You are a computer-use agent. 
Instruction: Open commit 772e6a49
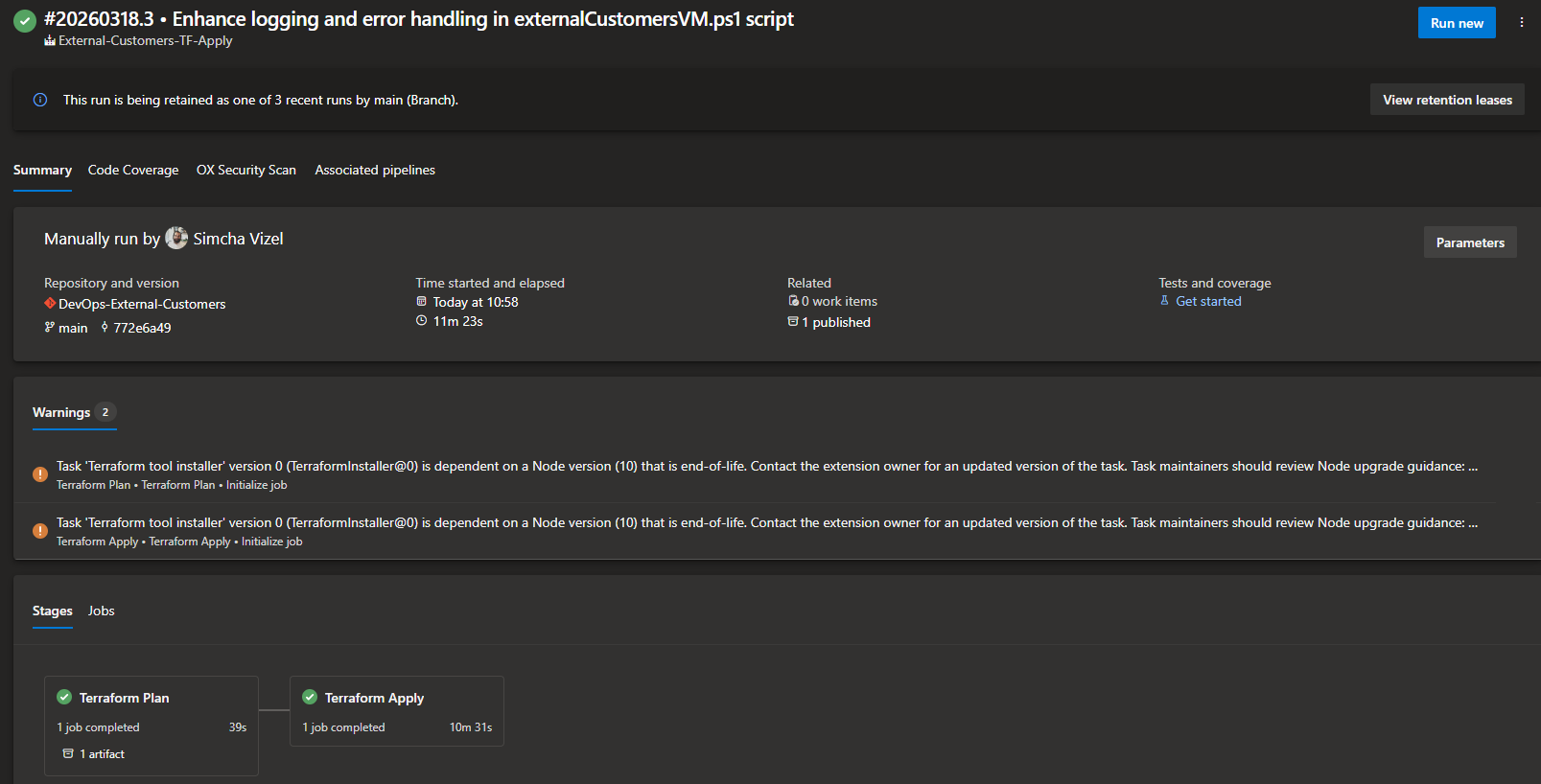(142, 328)
